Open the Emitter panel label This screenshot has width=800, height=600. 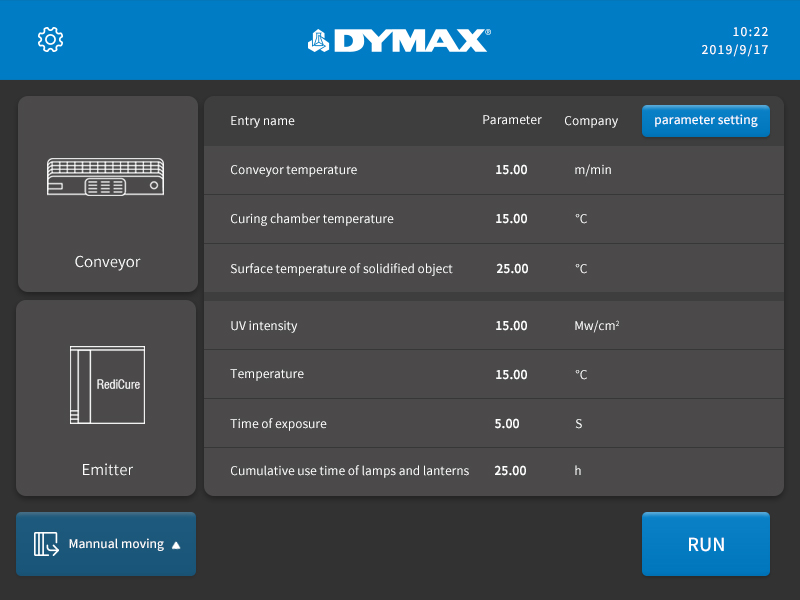107,469
